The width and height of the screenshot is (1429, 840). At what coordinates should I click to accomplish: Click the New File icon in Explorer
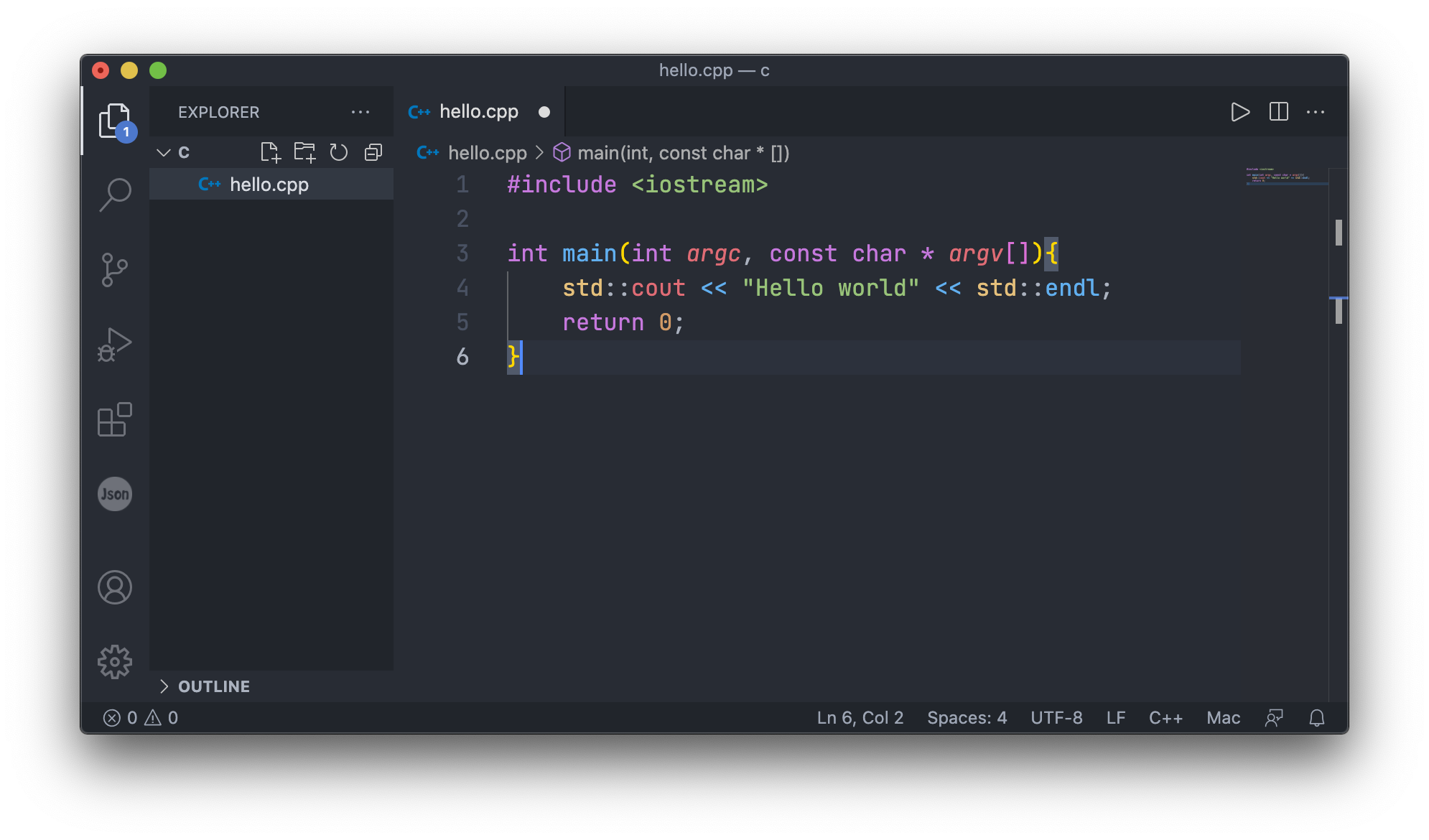coord(270,152)
